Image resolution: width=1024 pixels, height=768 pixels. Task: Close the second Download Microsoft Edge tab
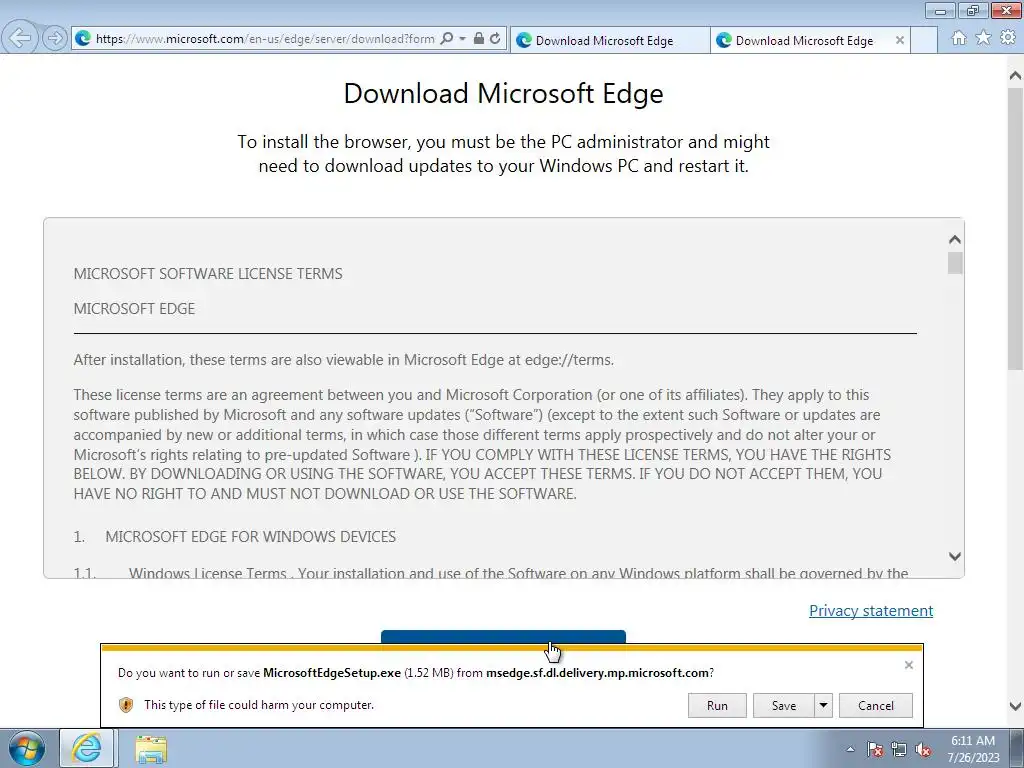899,40
